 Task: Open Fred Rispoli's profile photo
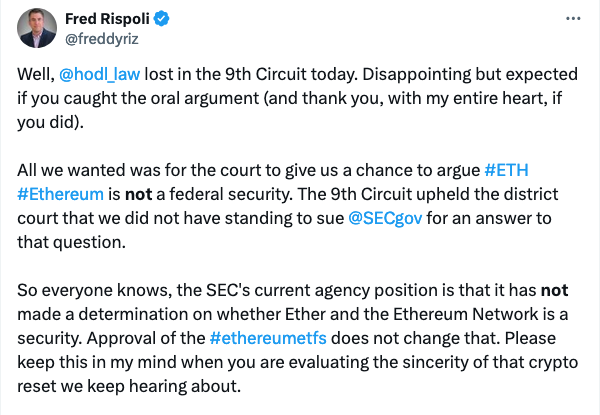coord(38,28)
